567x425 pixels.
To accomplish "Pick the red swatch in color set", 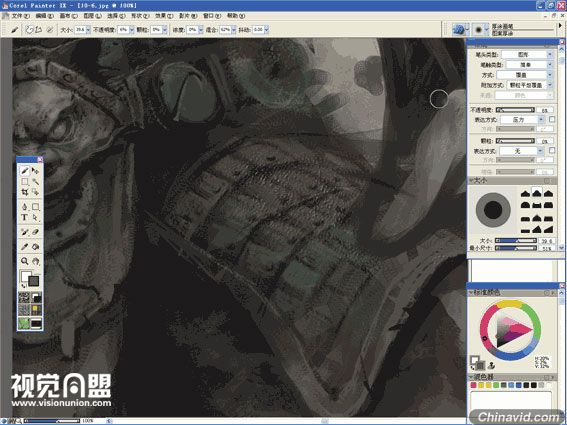I will (473, 386).
